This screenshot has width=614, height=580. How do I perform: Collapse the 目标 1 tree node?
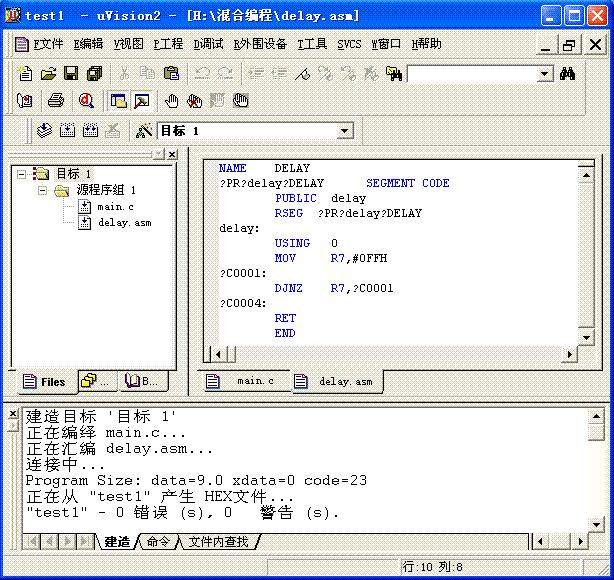click(22, 174)
